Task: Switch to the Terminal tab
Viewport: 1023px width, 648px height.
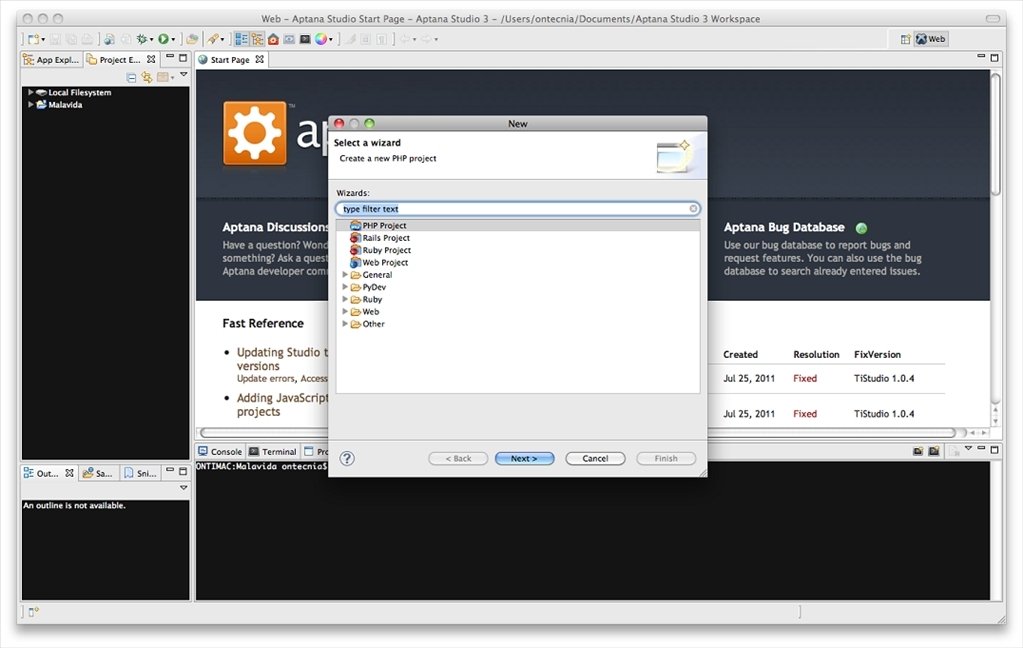Action: pos(272,452)
